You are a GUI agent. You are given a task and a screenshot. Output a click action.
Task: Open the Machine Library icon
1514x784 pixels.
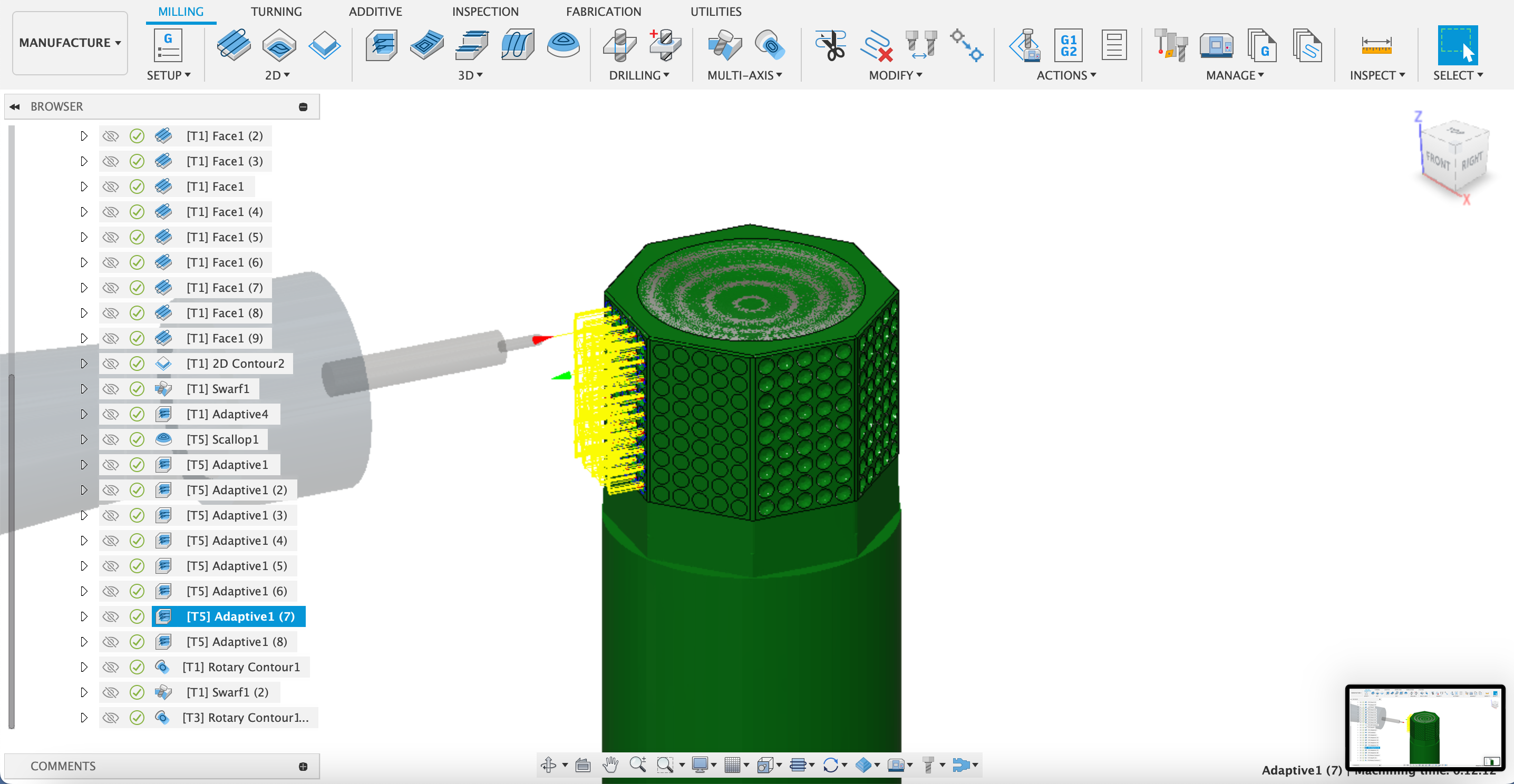pos(1216,45)
